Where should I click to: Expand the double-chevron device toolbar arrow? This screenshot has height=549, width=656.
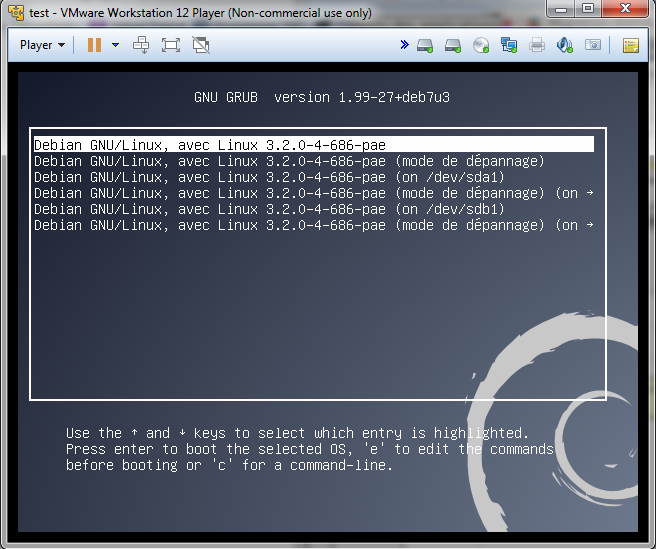[404, 45]
